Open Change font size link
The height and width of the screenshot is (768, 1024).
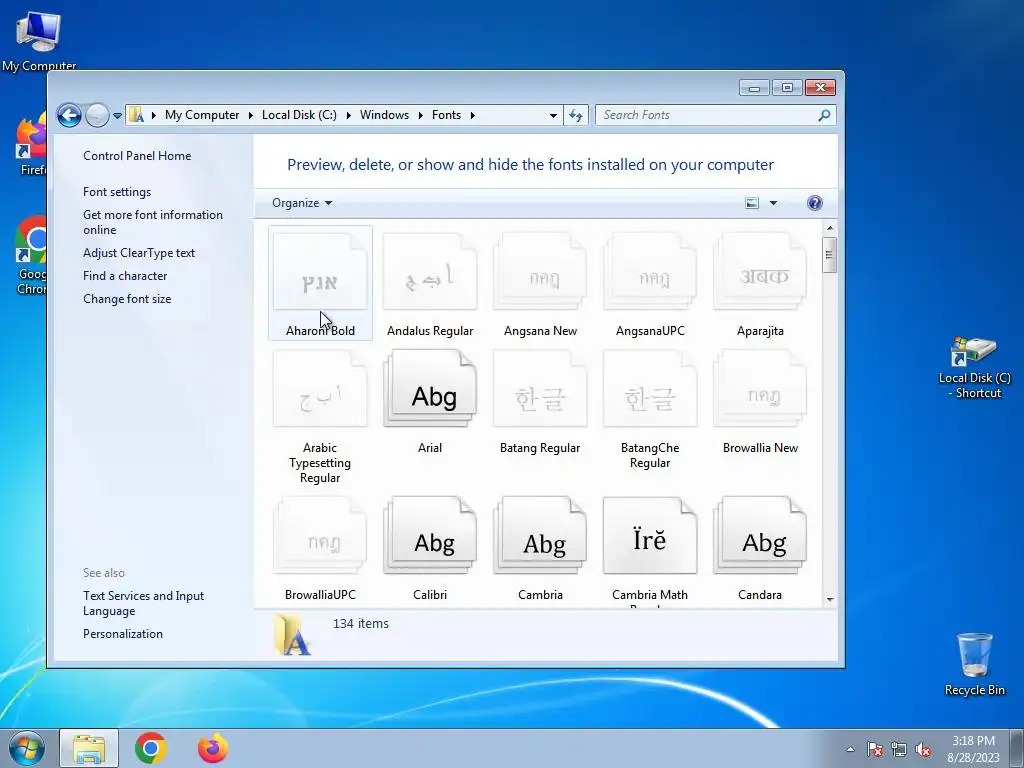tap(127, 298)
